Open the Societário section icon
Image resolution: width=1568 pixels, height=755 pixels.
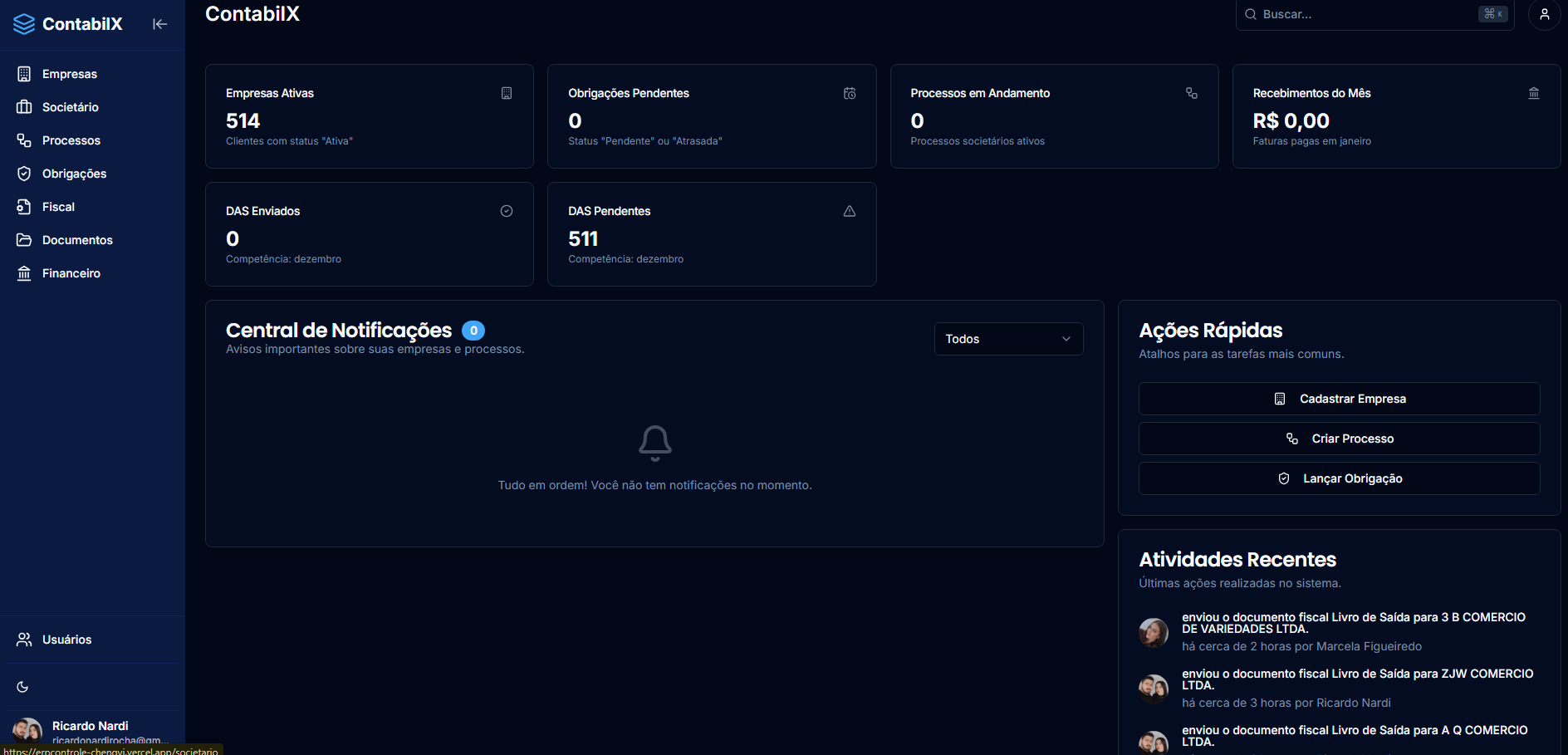pos(23,106)
